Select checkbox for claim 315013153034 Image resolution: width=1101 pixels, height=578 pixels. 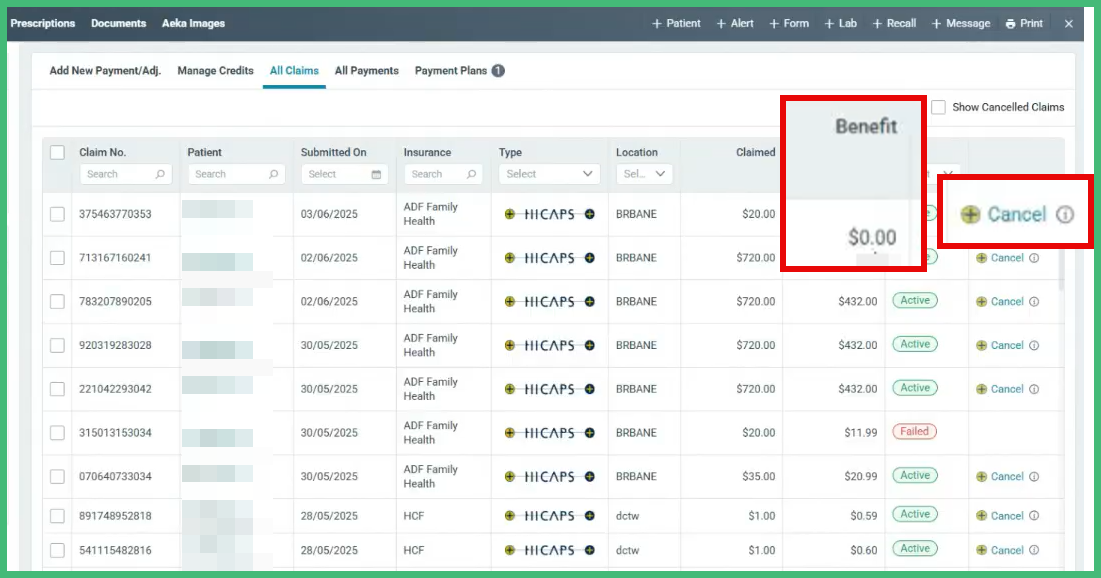pos(58,433)
